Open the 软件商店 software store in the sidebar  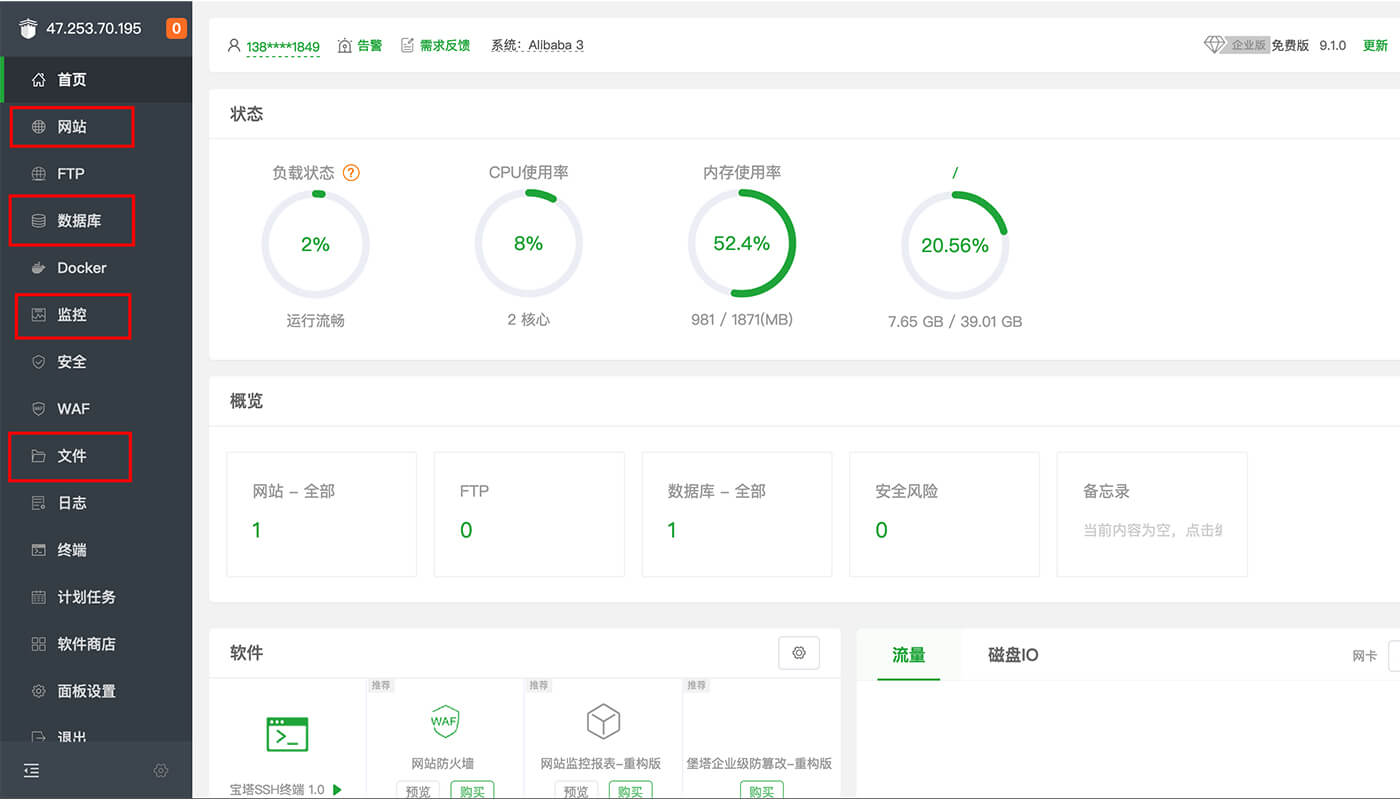tap(96, 644)
